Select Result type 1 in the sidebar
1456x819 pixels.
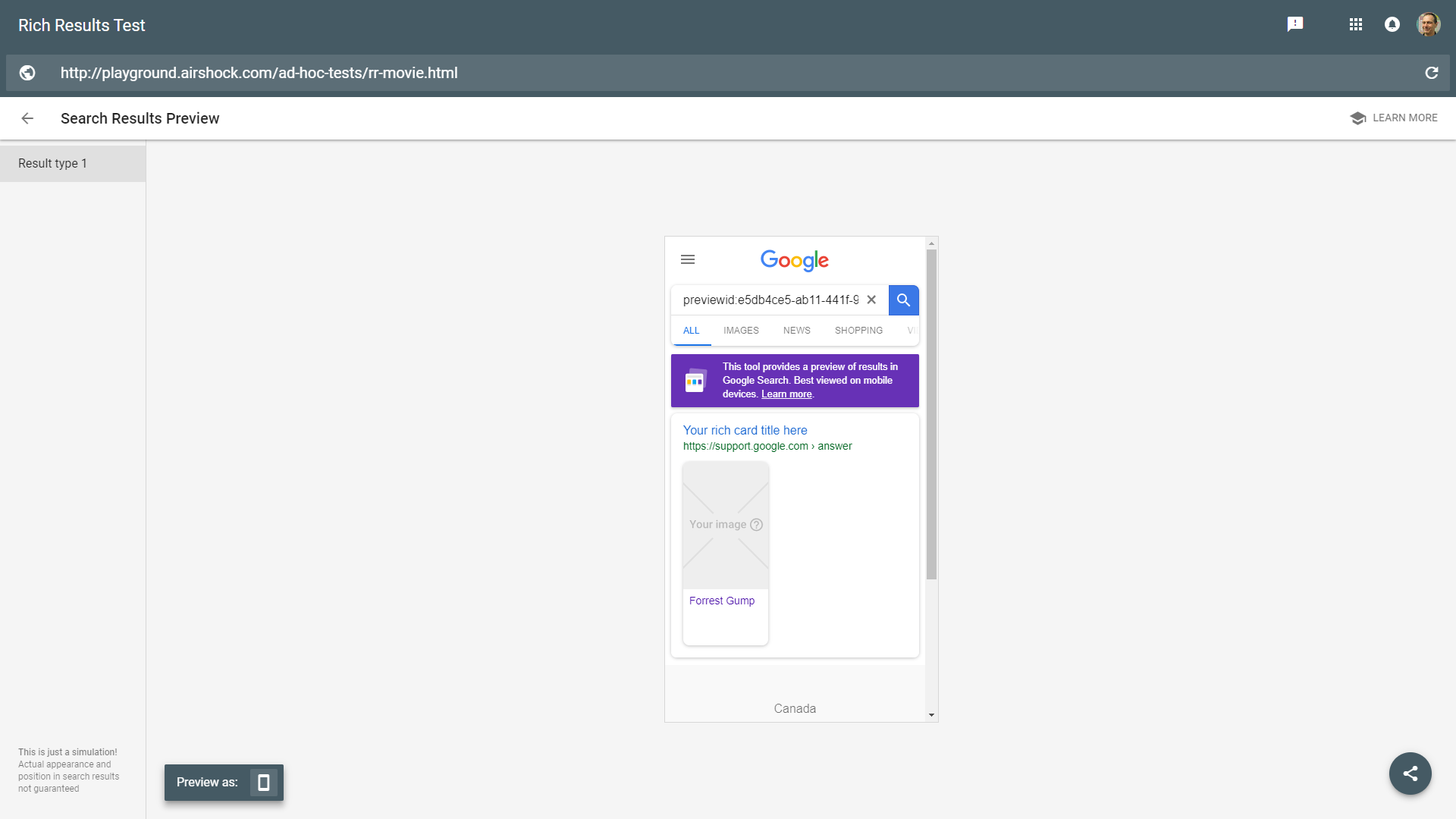[x=52, y=163]
